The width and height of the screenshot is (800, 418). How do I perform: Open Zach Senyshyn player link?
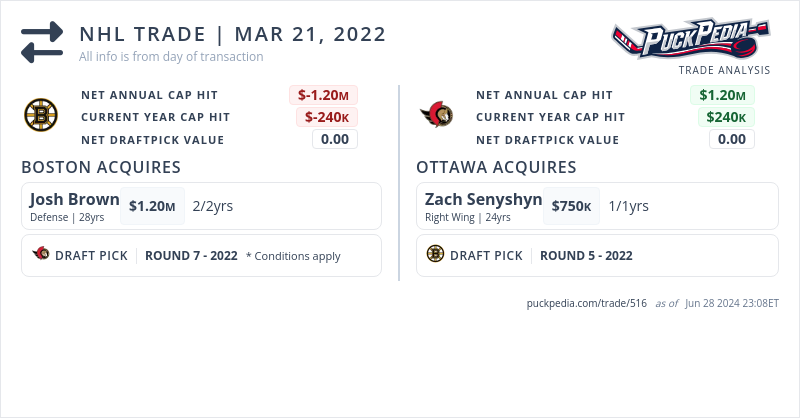point(483,199)
